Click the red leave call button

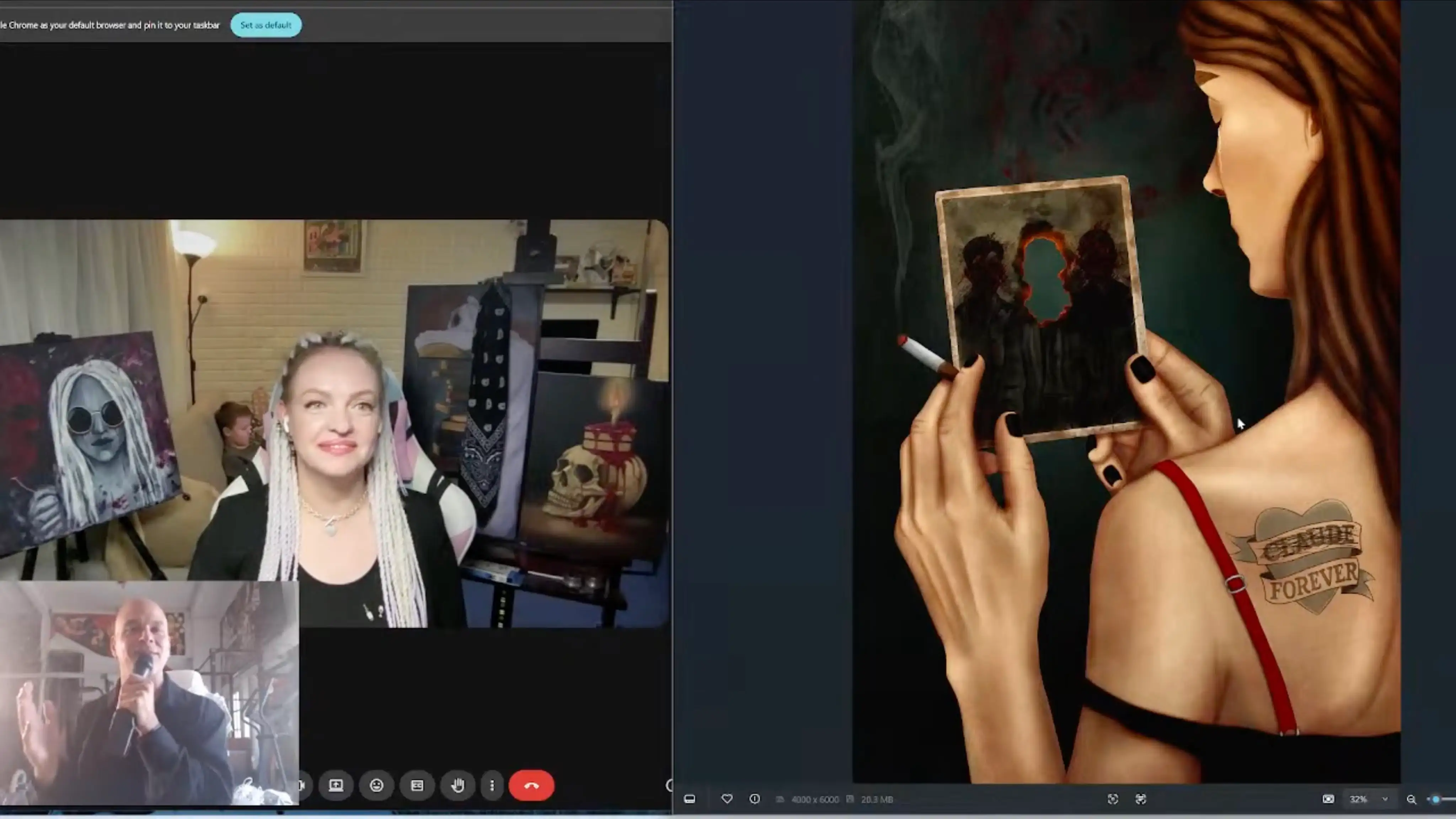click(531, 785)
